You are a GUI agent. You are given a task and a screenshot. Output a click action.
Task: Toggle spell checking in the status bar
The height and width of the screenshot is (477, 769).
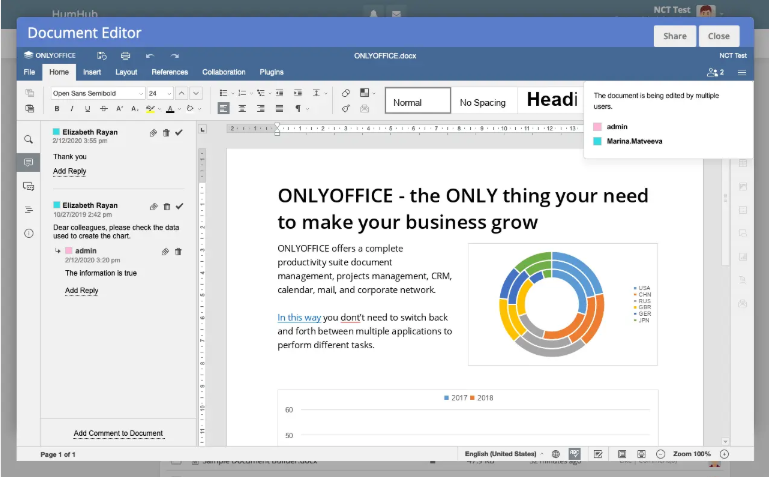[x=574, y=454]
